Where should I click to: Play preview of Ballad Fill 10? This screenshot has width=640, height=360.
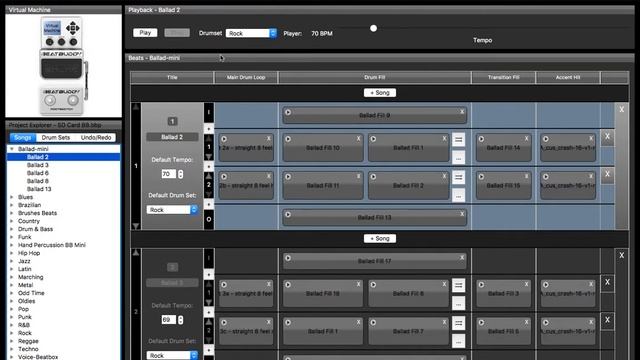[288, 139]
